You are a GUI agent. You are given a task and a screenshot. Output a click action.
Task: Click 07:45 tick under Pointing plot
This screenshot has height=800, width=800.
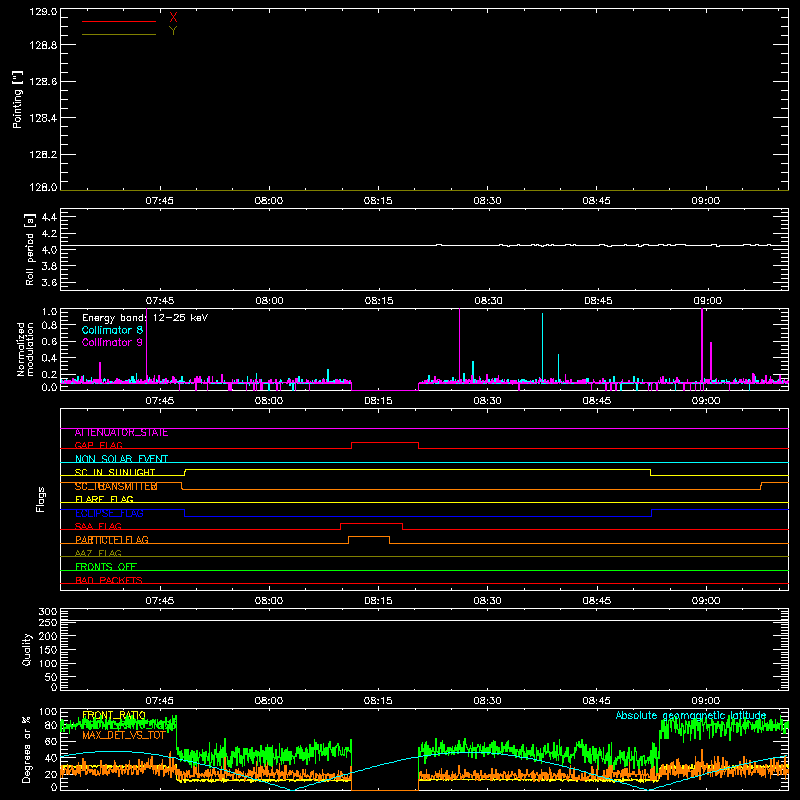[159, 201]
